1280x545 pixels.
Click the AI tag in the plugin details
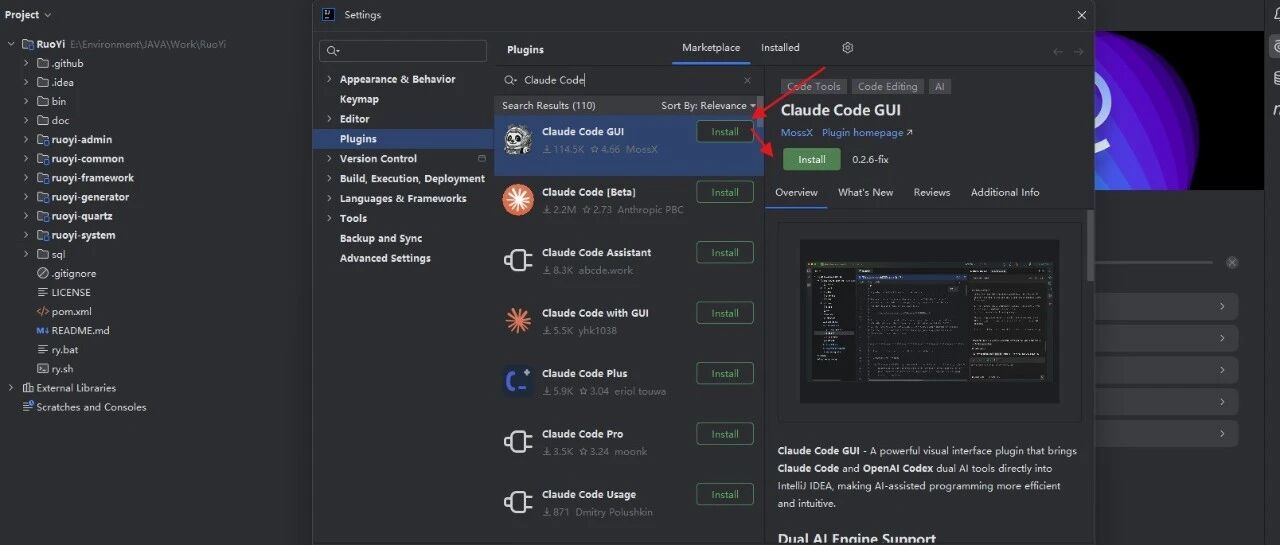(940, 87)
